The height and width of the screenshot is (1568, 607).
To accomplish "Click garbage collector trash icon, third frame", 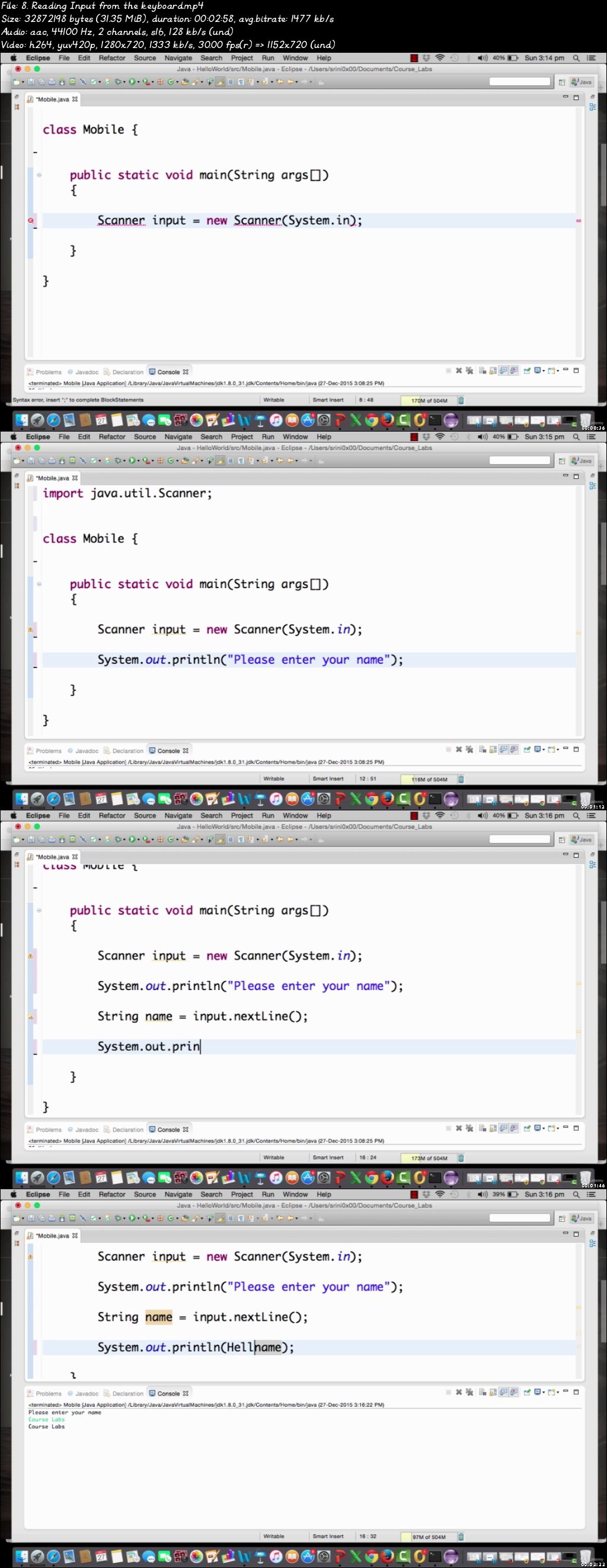I will pos(461,1157).
